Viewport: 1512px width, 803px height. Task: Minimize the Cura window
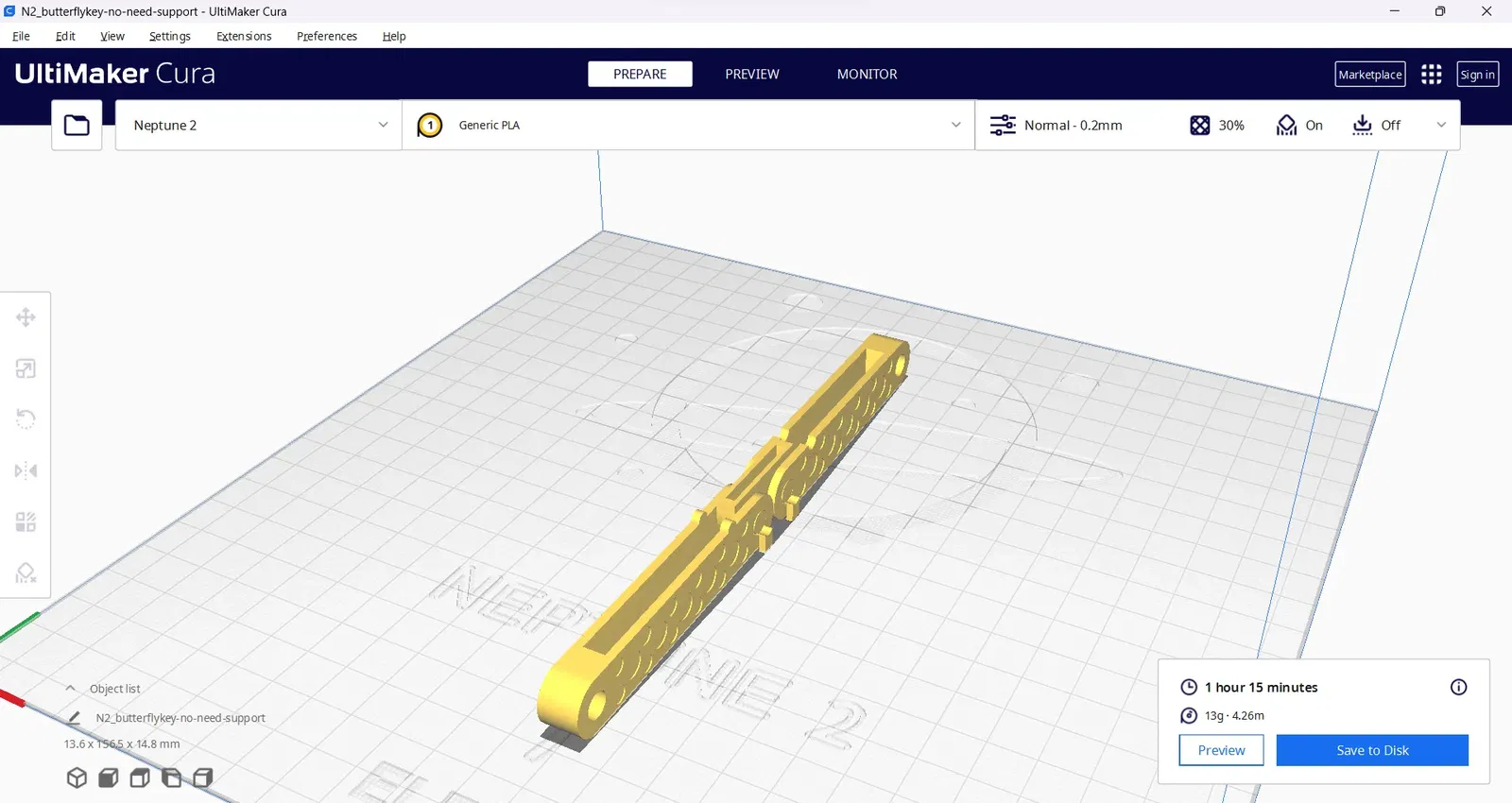coord(1394,11)
